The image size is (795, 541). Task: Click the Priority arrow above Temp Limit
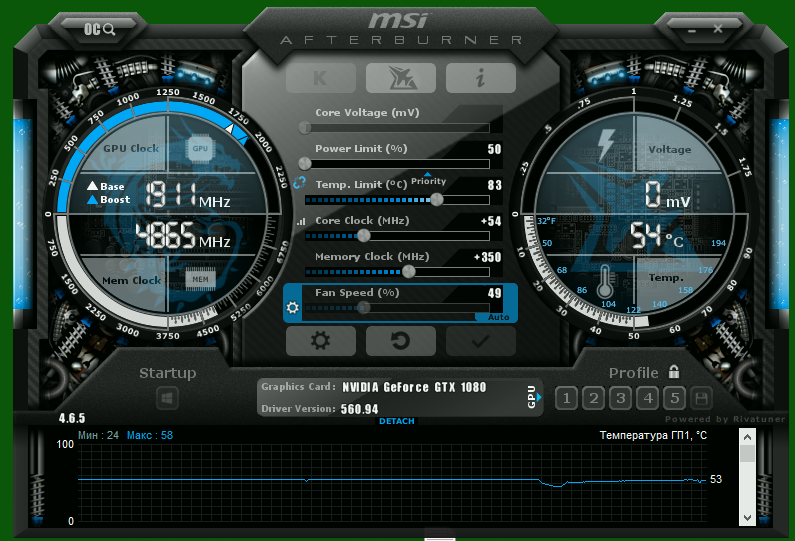point(427,174)
